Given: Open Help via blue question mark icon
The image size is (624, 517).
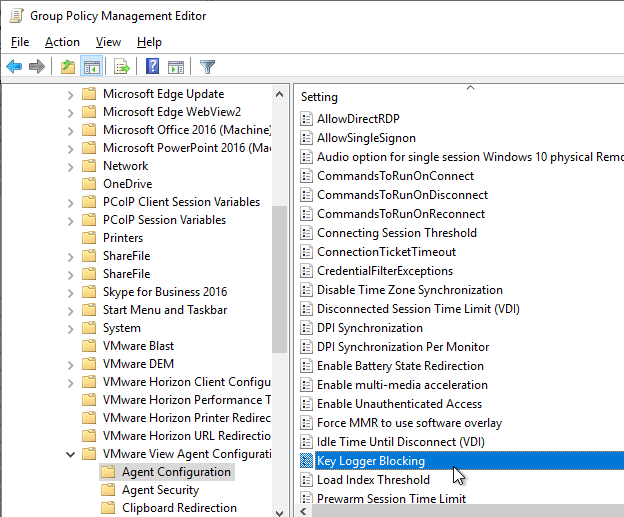Looking at the screenshot, I should pyautogui.click(x=152, y=66).
